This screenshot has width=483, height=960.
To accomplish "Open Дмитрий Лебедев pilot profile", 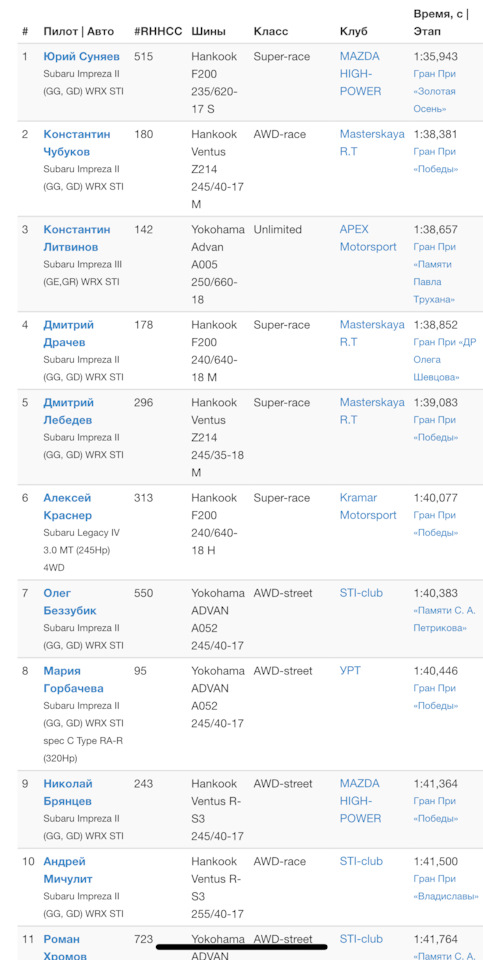I will click(x=69, y=411).
